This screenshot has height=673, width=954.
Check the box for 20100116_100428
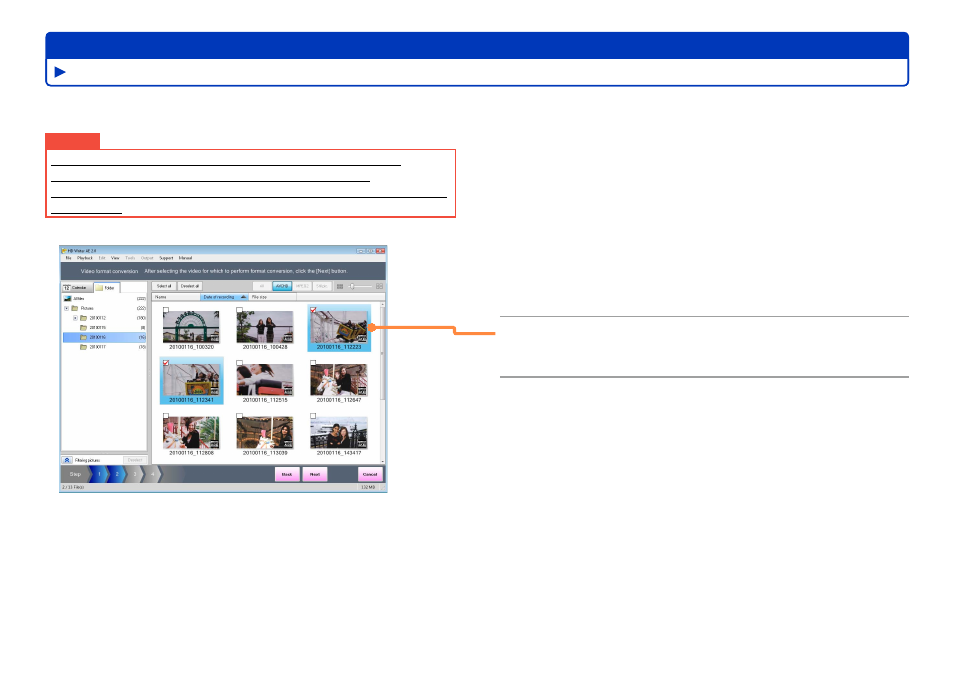(239, 310)
